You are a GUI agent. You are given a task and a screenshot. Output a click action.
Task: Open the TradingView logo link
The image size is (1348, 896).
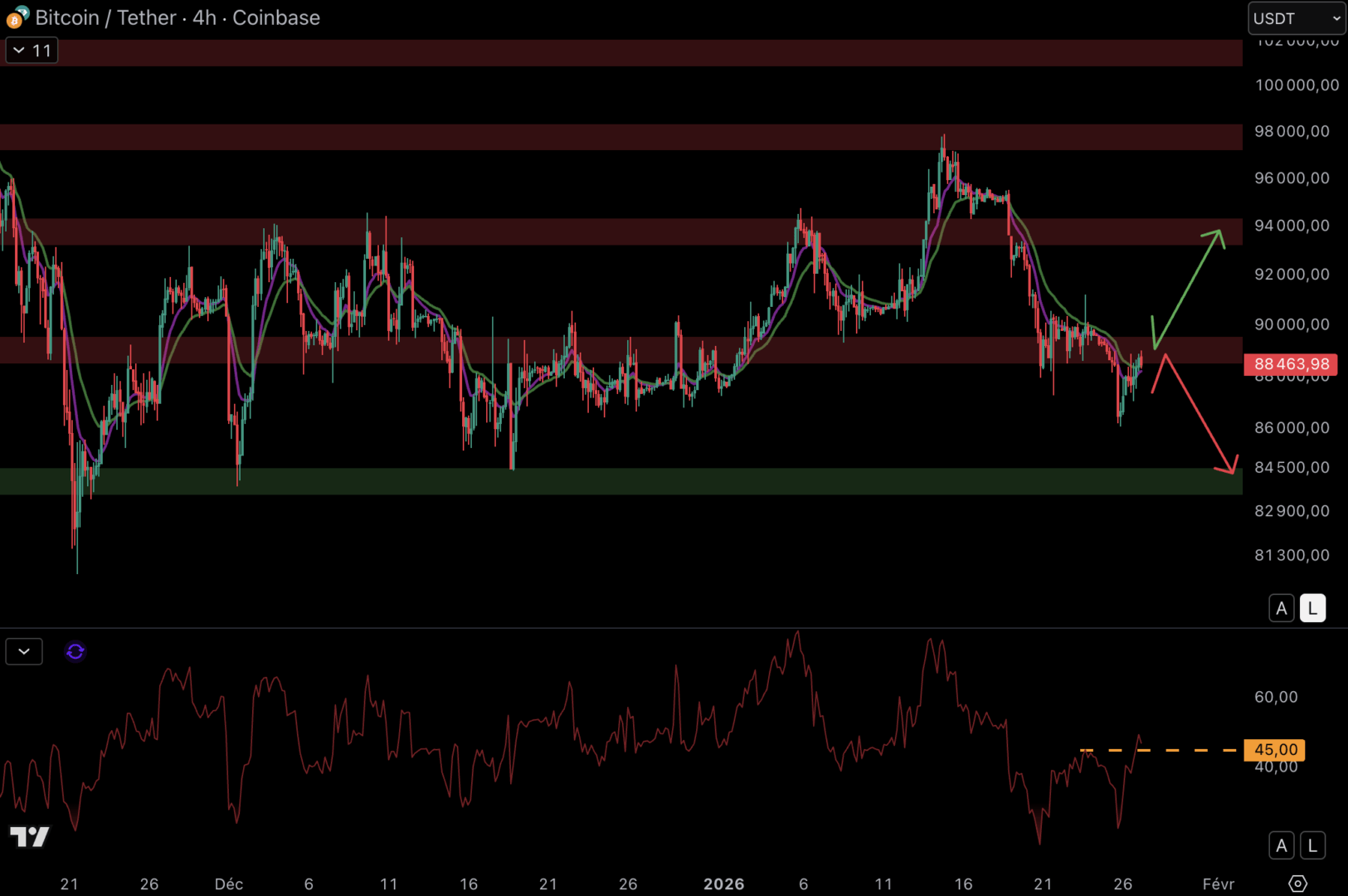click(x=30, y=836)
